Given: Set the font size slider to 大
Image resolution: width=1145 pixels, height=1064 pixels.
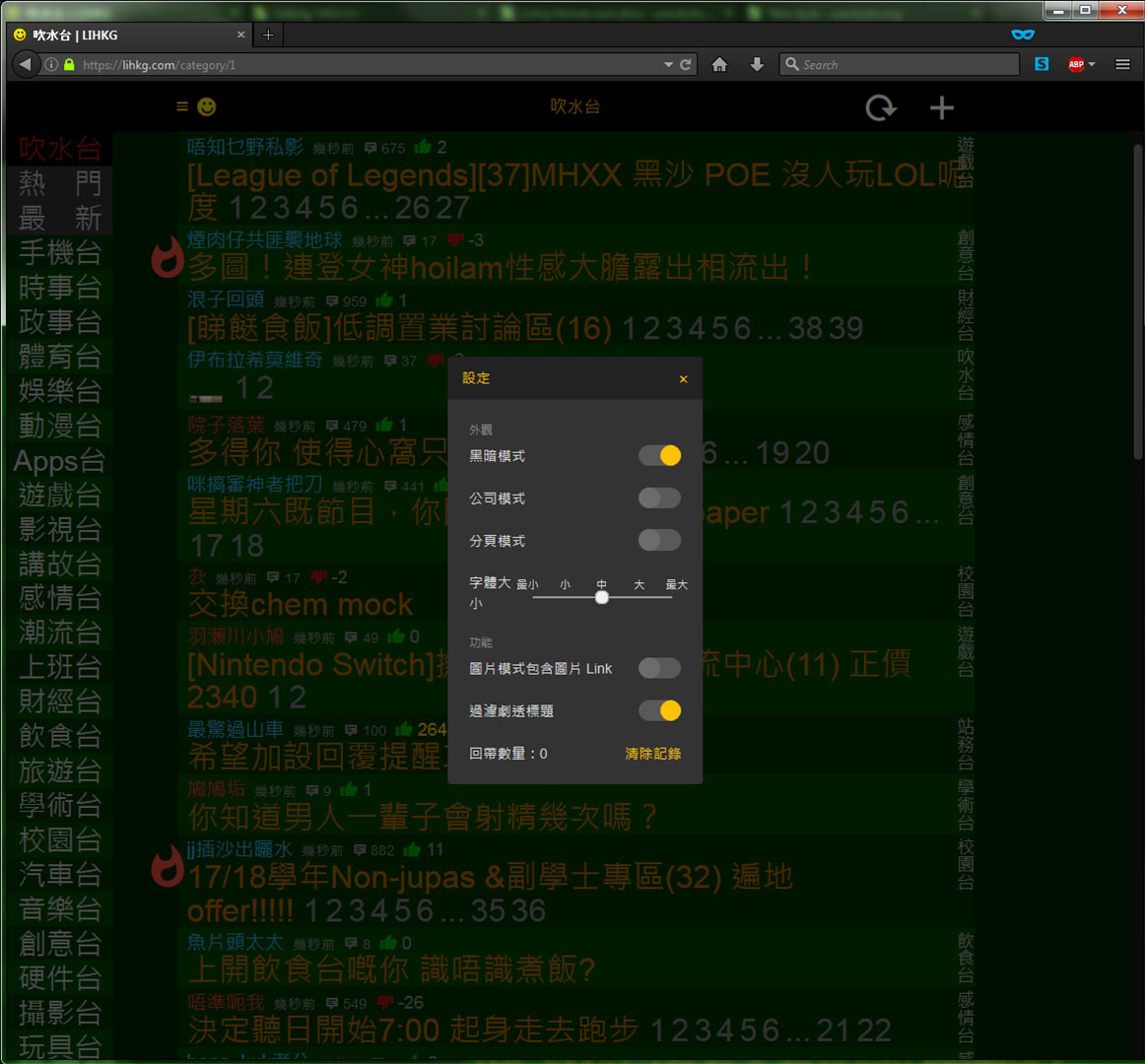Looking at the screenshot, I should (639, 596).
